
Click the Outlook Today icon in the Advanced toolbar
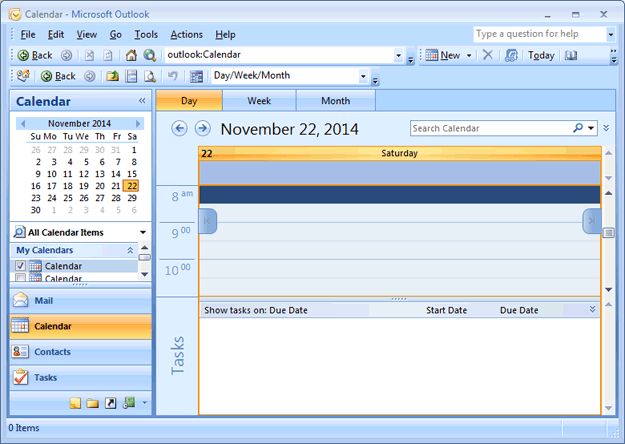(23, 76)
